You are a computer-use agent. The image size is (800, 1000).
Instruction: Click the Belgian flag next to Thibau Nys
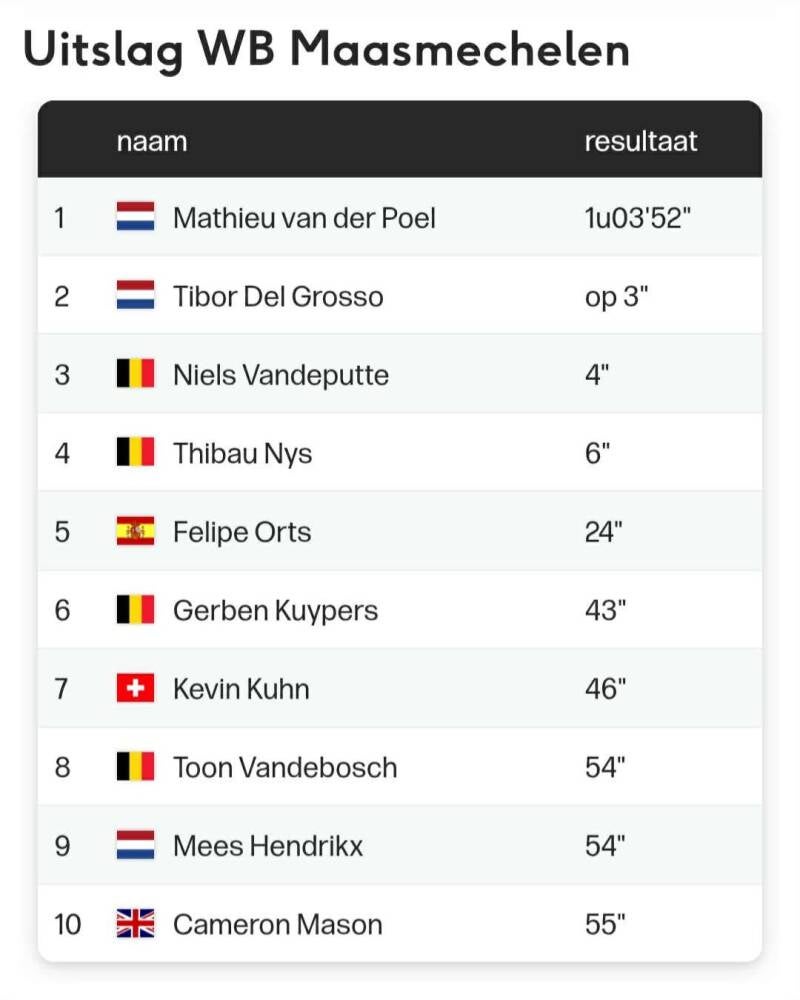coord(135,452)
